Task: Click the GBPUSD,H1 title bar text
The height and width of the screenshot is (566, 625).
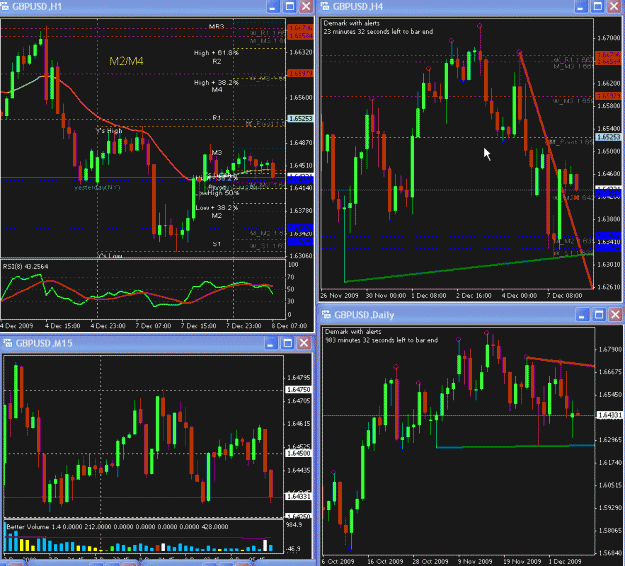Action: [x=37, y=7]
